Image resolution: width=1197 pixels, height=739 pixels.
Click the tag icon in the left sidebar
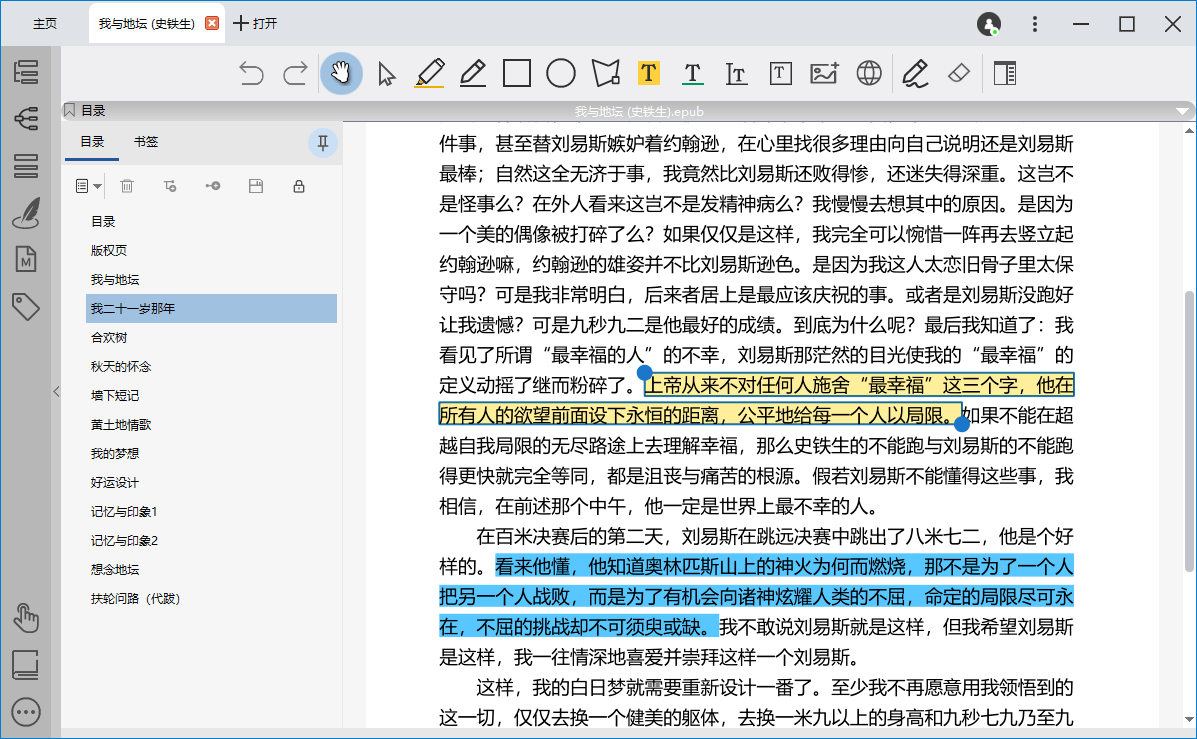point(26,306)
